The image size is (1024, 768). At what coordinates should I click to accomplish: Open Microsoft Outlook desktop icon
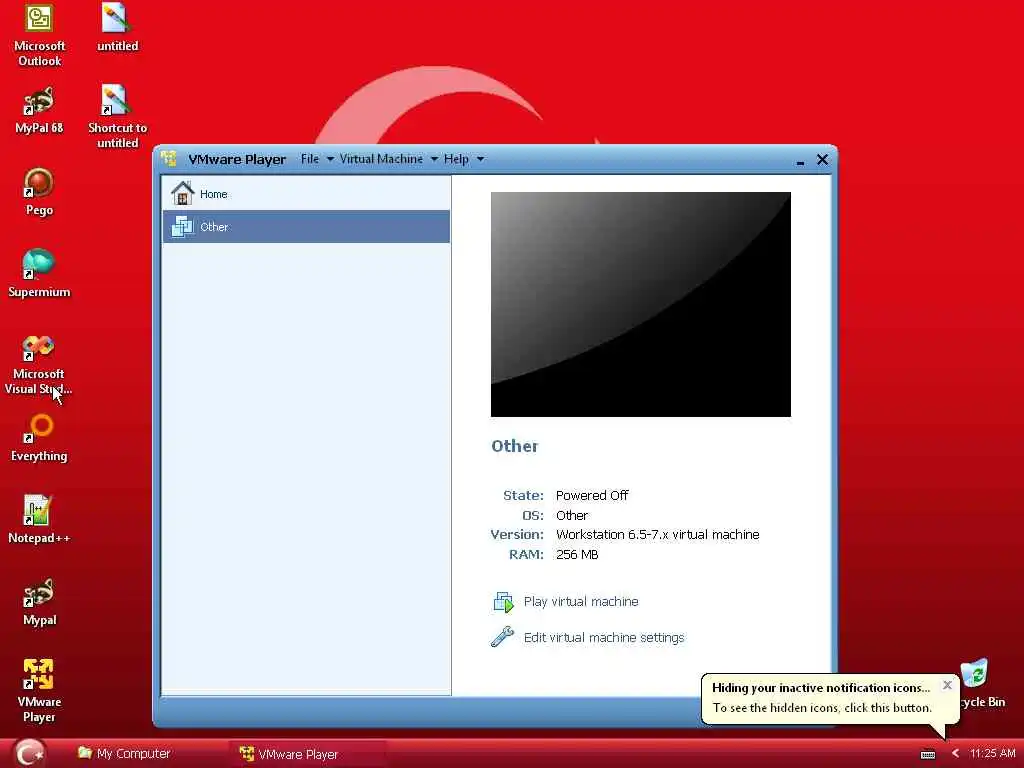[x=39, y=34]
